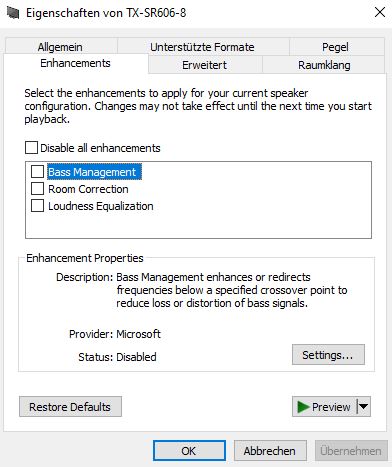The height and width of the screenshot is (467, 392).
Task: Cancel using the Abbrechen button
Action: [x=270, y=451]
